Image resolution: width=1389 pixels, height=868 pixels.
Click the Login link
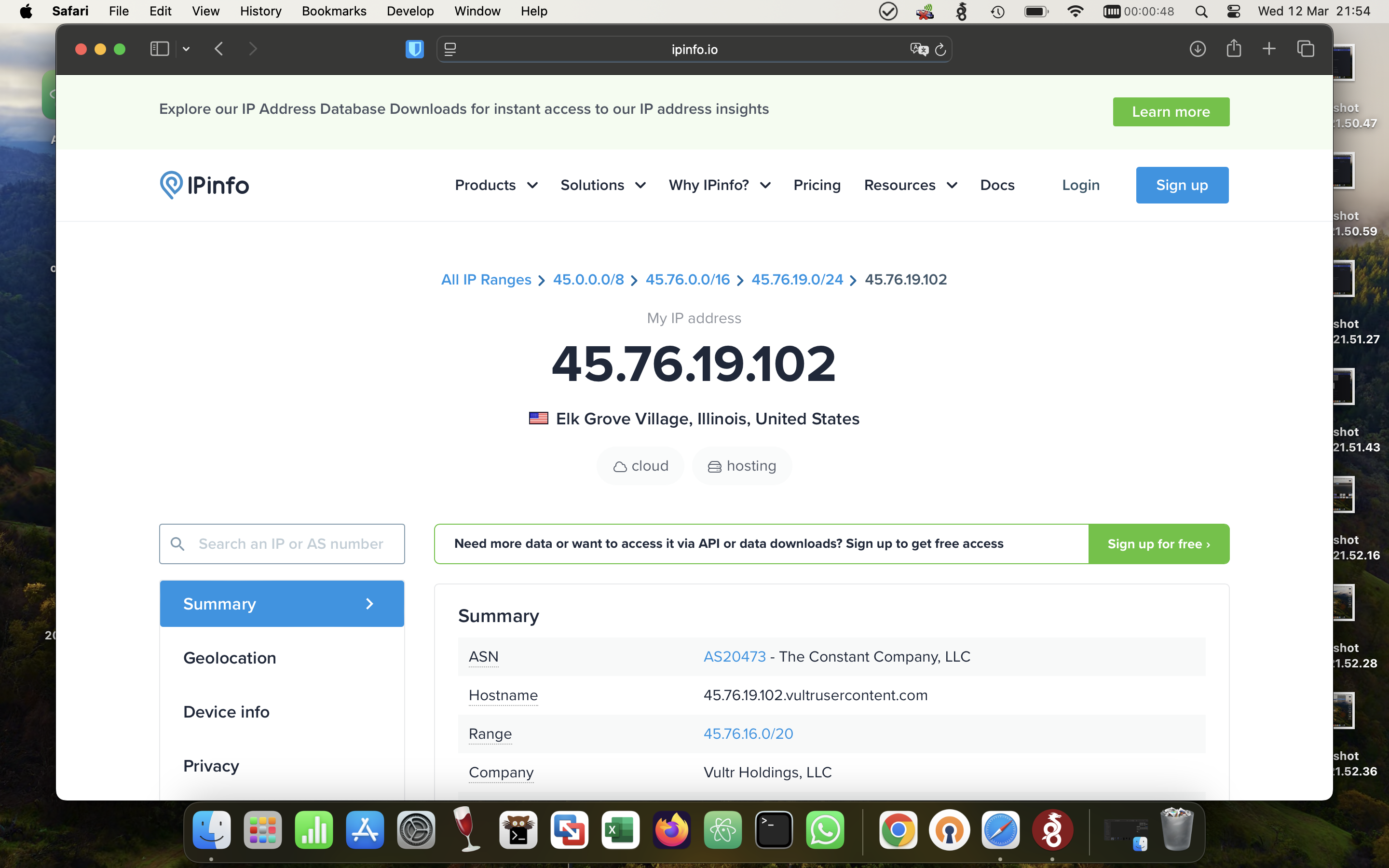(1081, 185)
